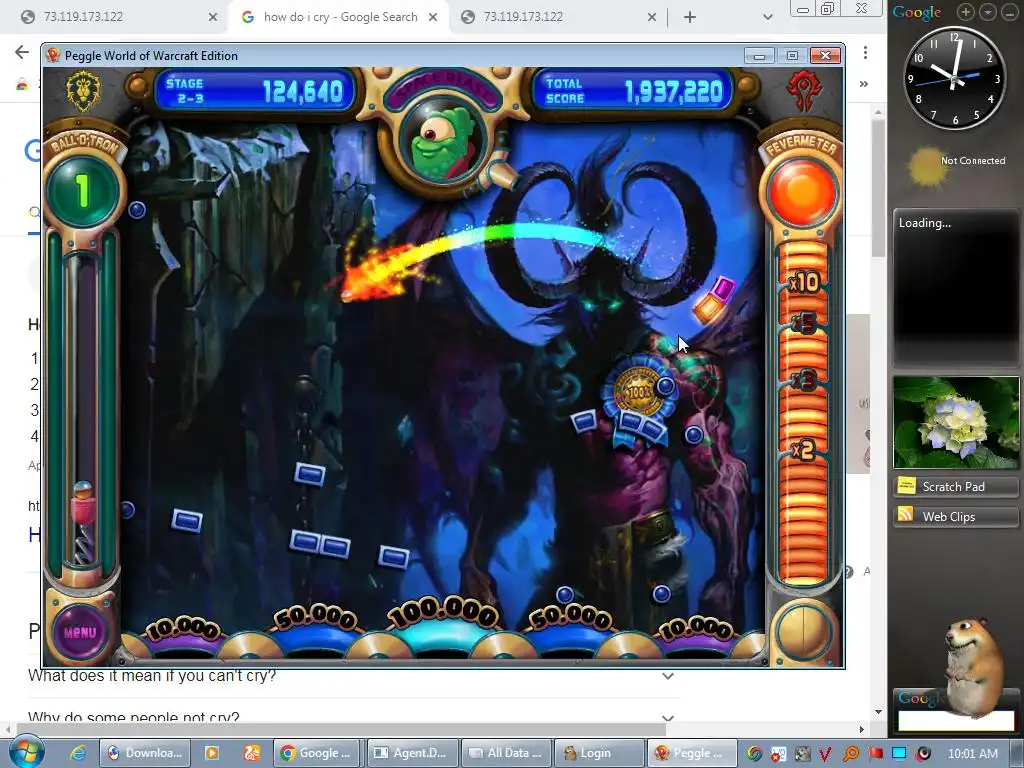Click the orange Fevermeter orb
The width and height of the screenshot is (1024, 768).
tap(803, 194)
